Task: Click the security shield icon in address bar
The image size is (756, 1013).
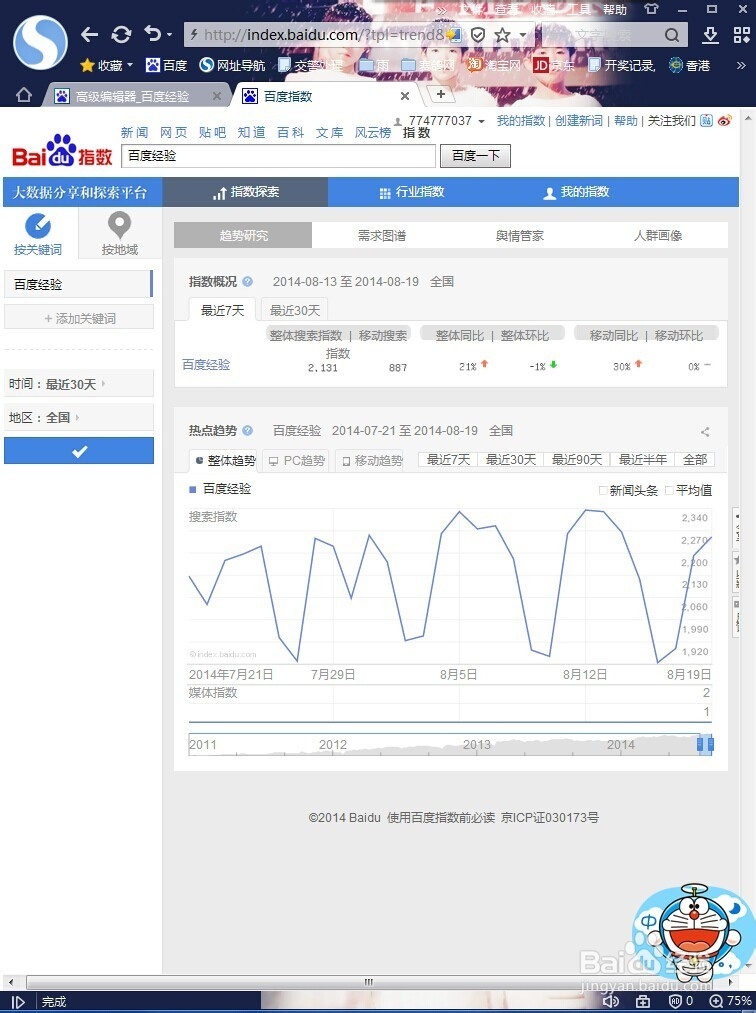Action: tap(478, 34)
